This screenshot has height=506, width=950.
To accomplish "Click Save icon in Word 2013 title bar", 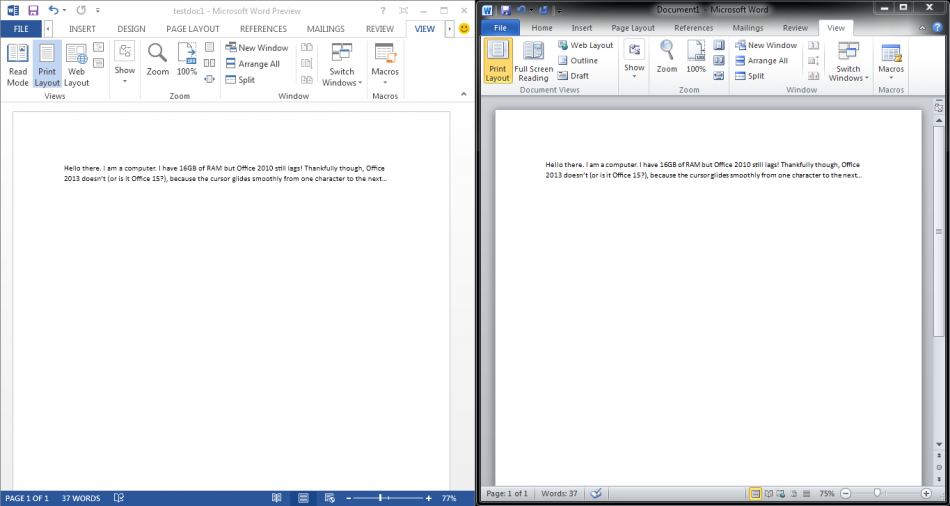I will point(33,10).
